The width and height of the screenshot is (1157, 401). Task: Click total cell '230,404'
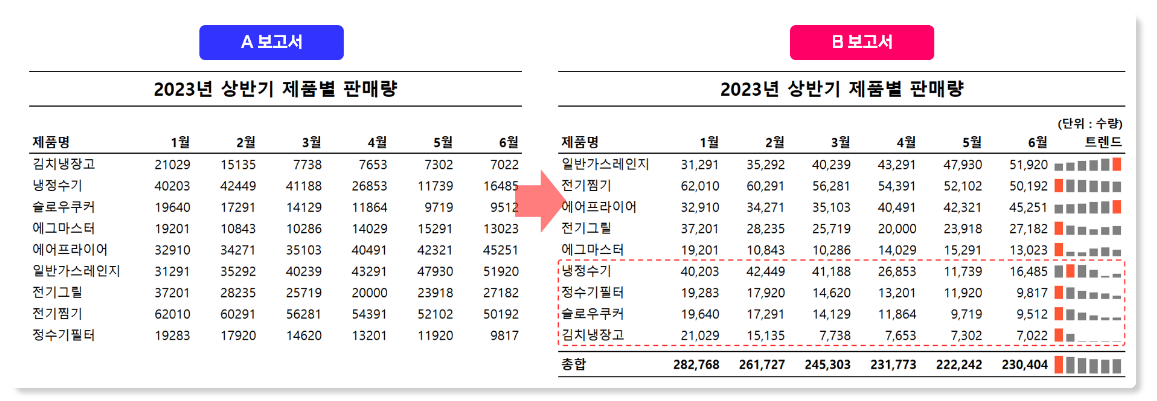(1025, 364)
